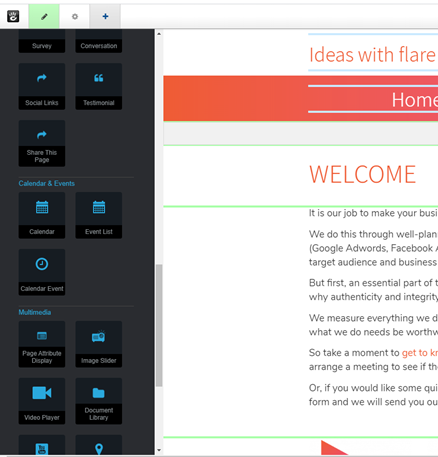Choose the Testimonial block
The image size is (438, 457).
click(x=99, y=86)
